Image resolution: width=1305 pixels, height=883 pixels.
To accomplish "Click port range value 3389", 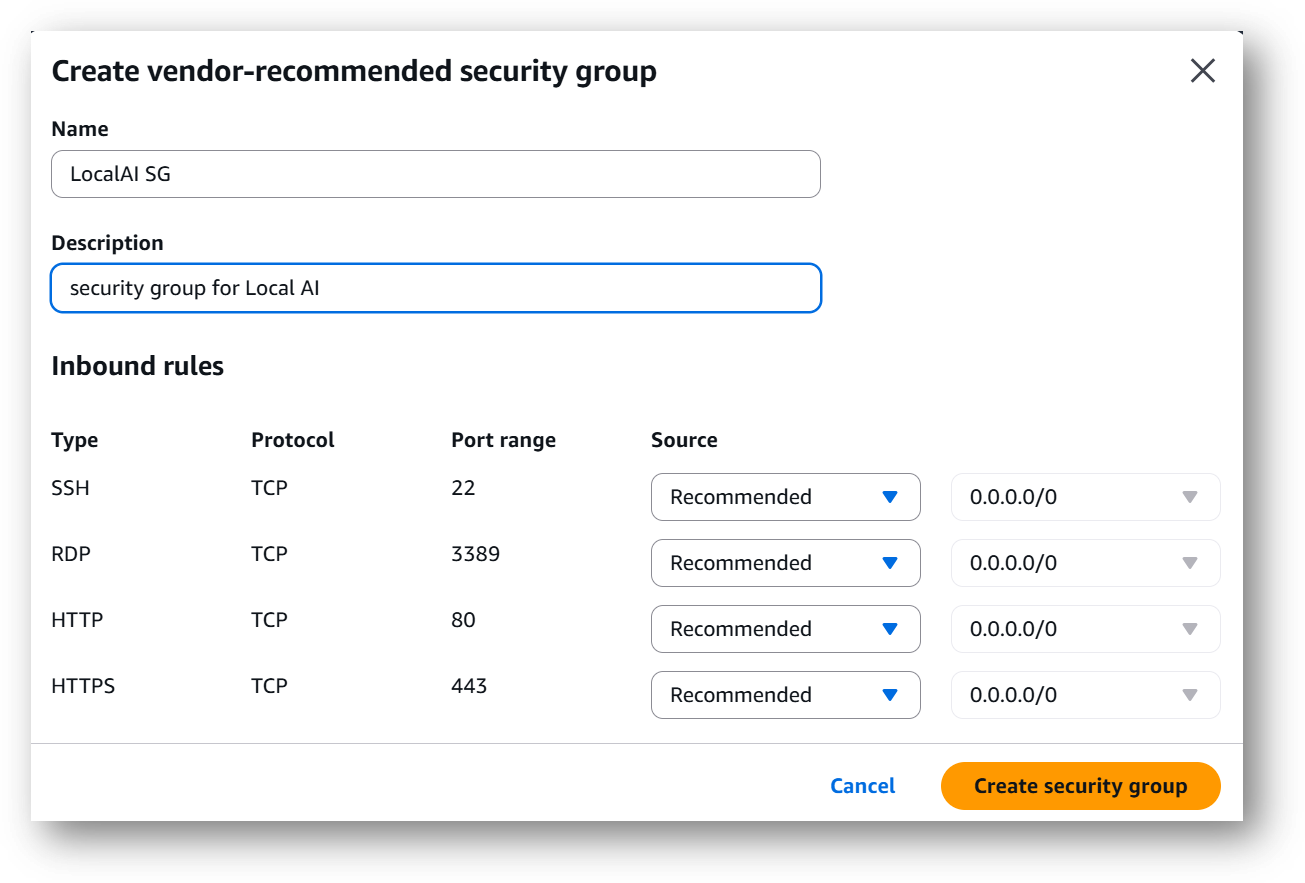I will [475, 554].
